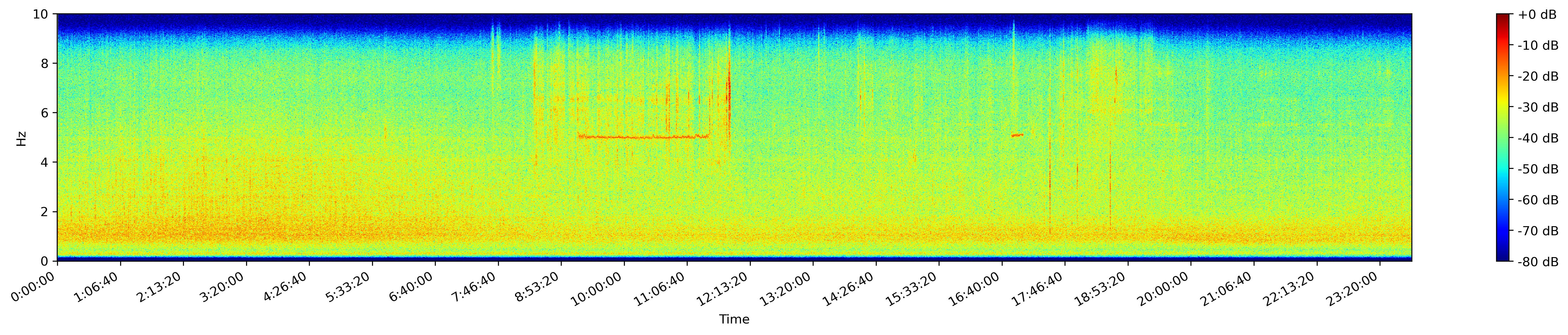Screen dimensions: 1568x335
Task: Click the 8 tick on the Hz axis
Action: coord(45,63)
